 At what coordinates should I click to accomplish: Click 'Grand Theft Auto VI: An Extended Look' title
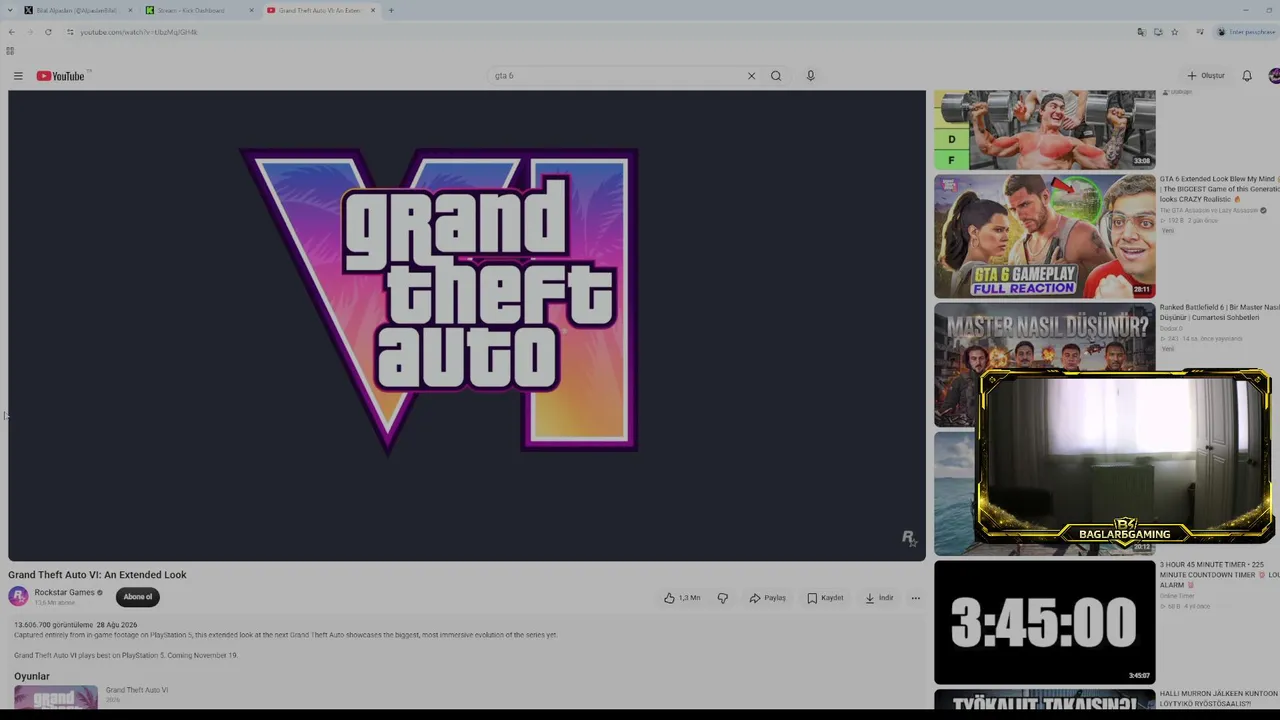click(97, 575)
